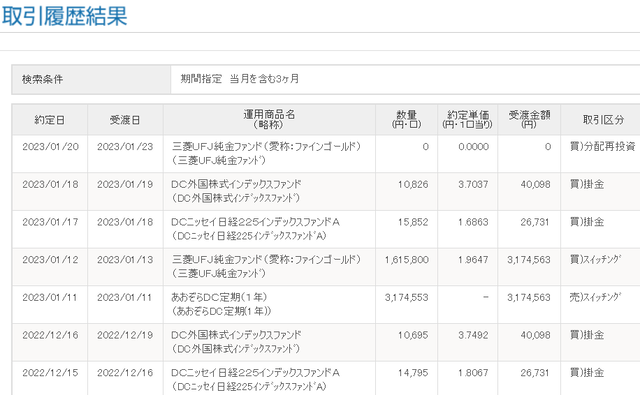The height and width of the screenshot is (395, 640).
Task: Click the 2022/12/15 contract date cell
Action: click(x=50, y=373)
